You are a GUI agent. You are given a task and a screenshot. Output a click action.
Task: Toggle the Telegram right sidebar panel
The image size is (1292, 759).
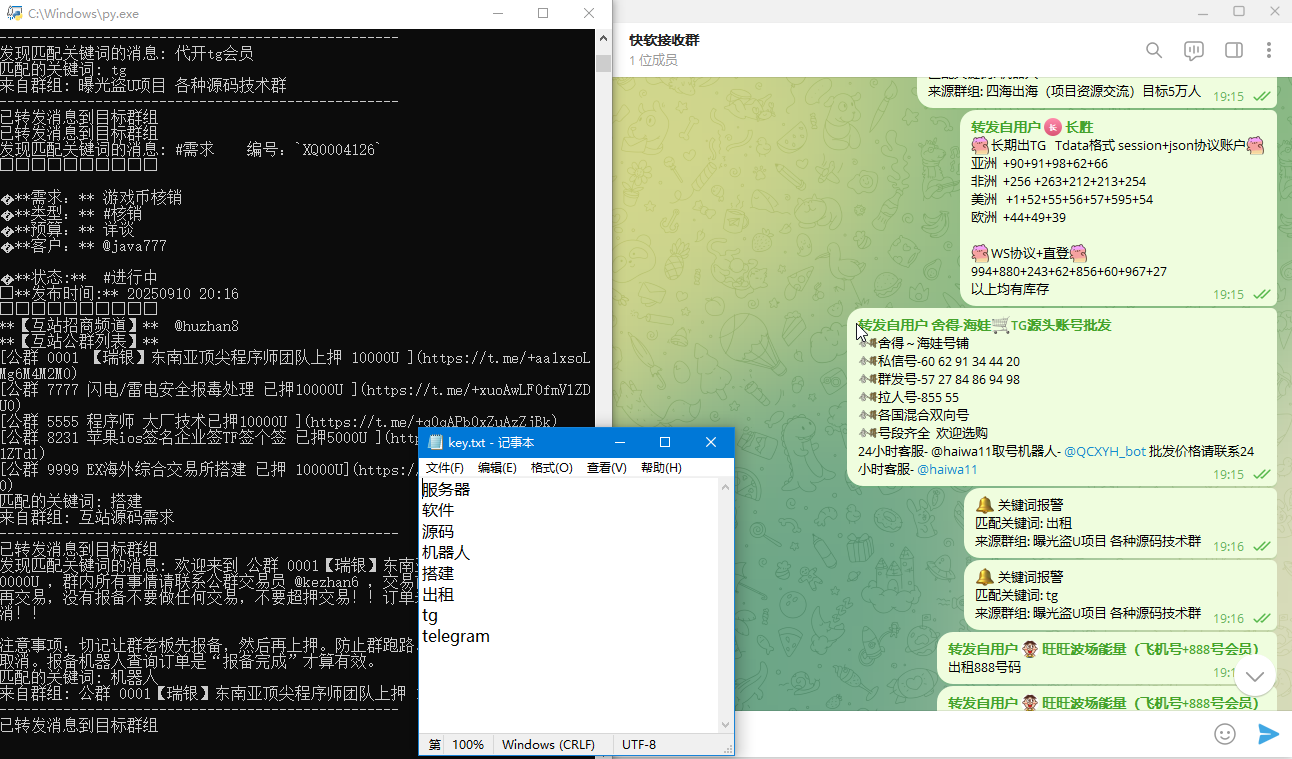coord(1234,50)
